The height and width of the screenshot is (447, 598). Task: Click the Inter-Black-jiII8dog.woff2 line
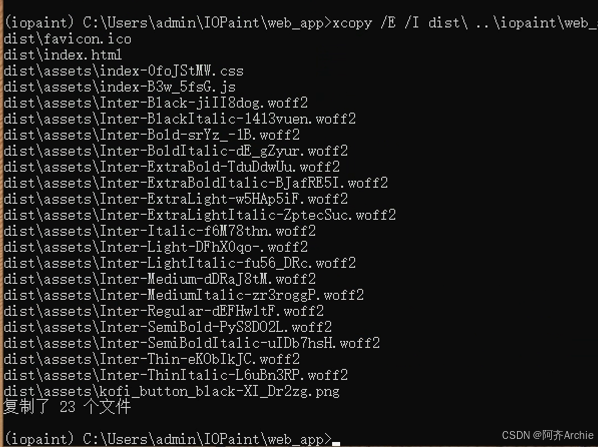156,103
